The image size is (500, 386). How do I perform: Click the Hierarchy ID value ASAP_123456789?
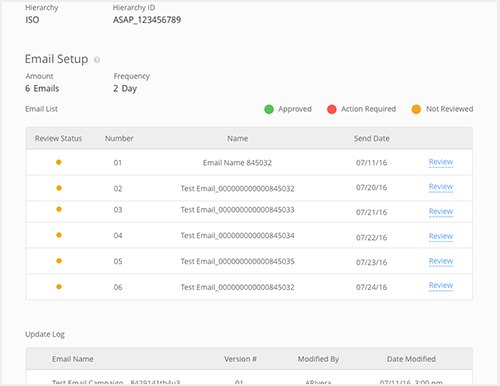[147, 20]
